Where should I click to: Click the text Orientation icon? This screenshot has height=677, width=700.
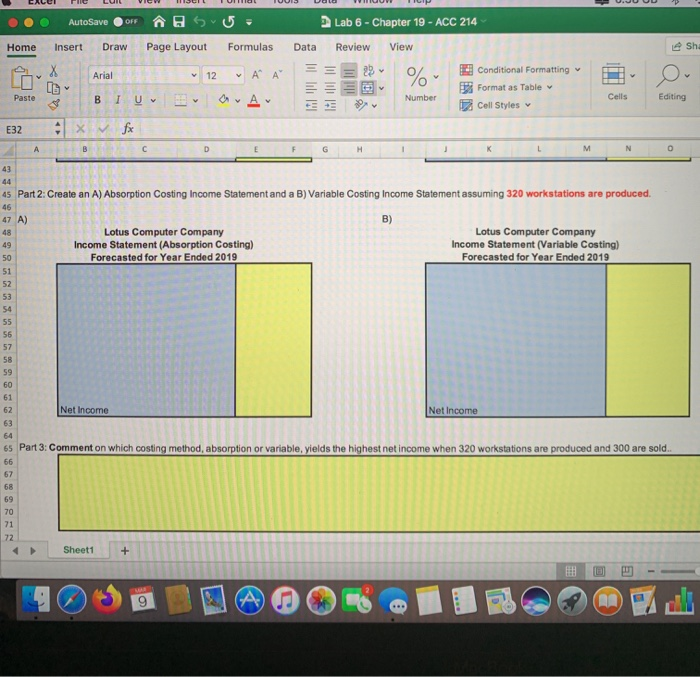click(361, 105)
